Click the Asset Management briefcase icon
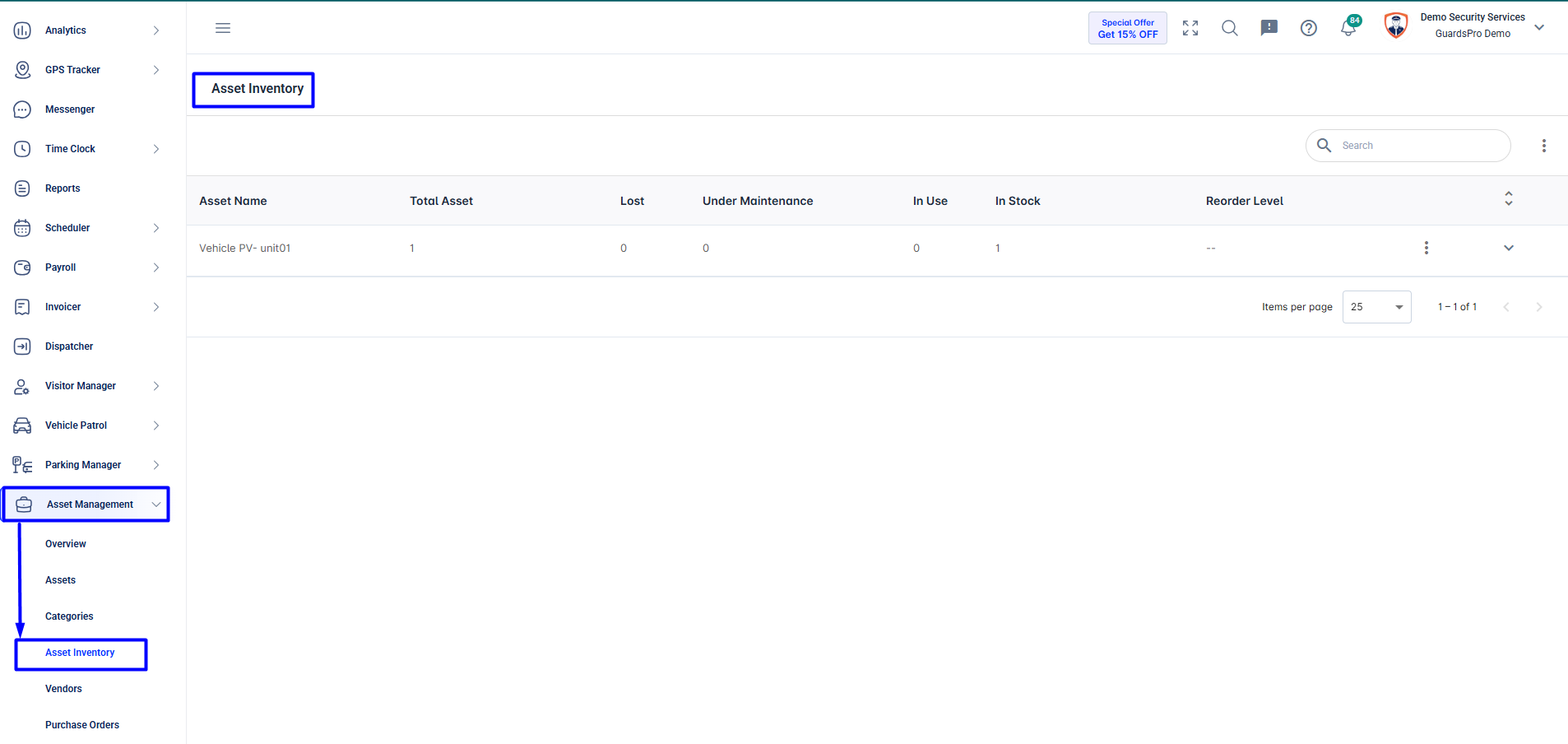Screen dimensions: 1568x744 click(x=24, y=505)
